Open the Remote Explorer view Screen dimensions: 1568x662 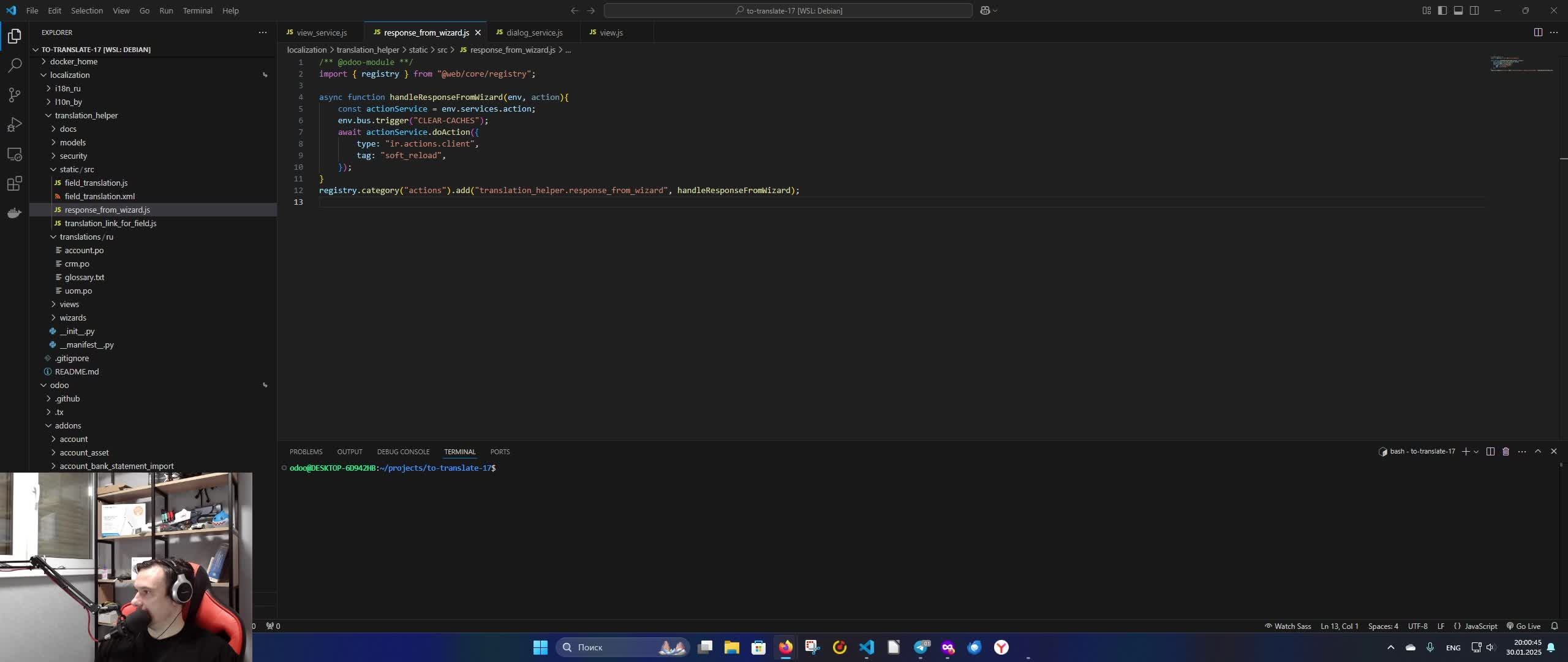[15, 154]
